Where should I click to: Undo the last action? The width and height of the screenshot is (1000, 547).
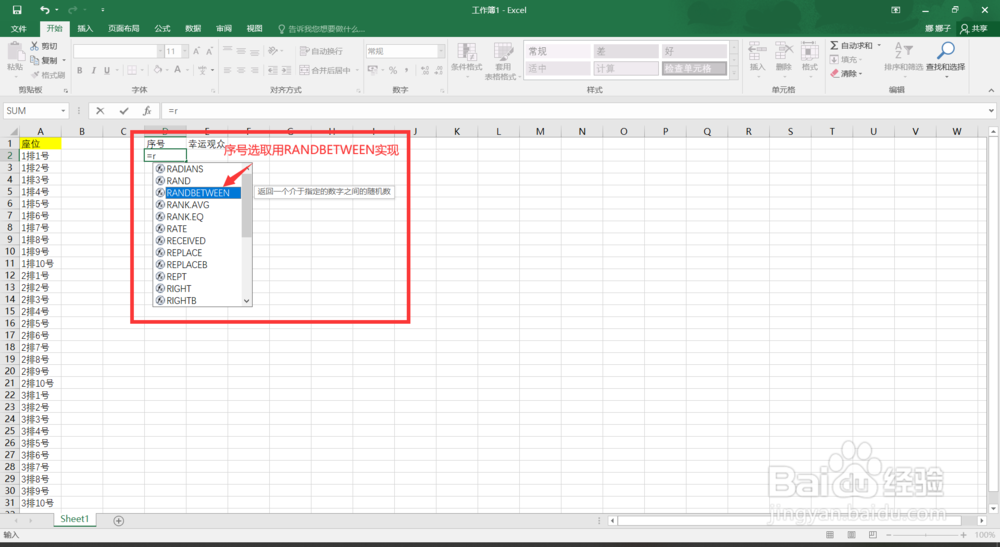point(44,10)
